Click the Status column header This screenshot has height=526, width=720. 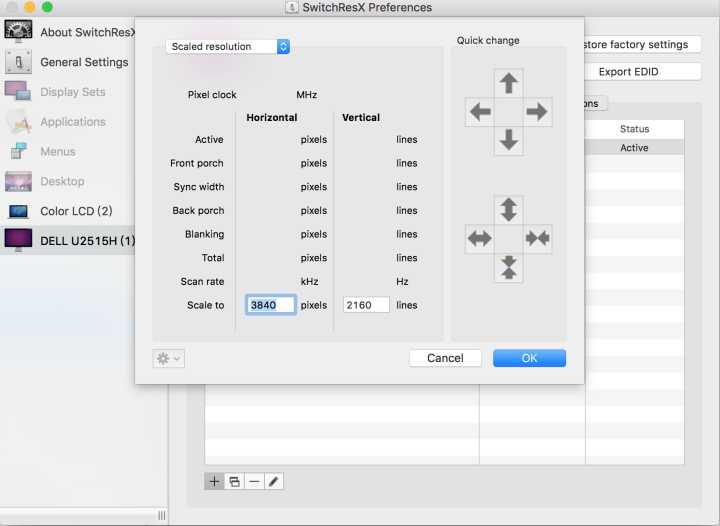(x=634, y=129)
